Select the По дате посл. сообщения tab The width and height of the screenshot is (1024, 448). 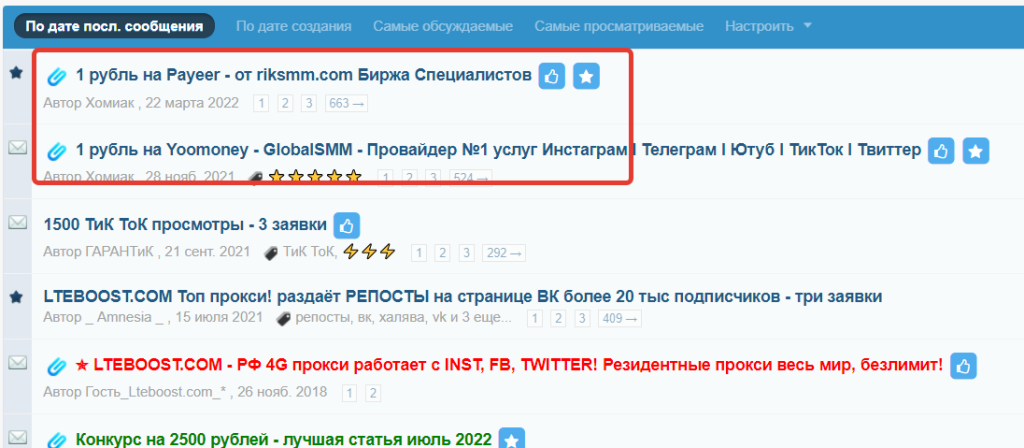pyautogui.click(x=114, y=26)
